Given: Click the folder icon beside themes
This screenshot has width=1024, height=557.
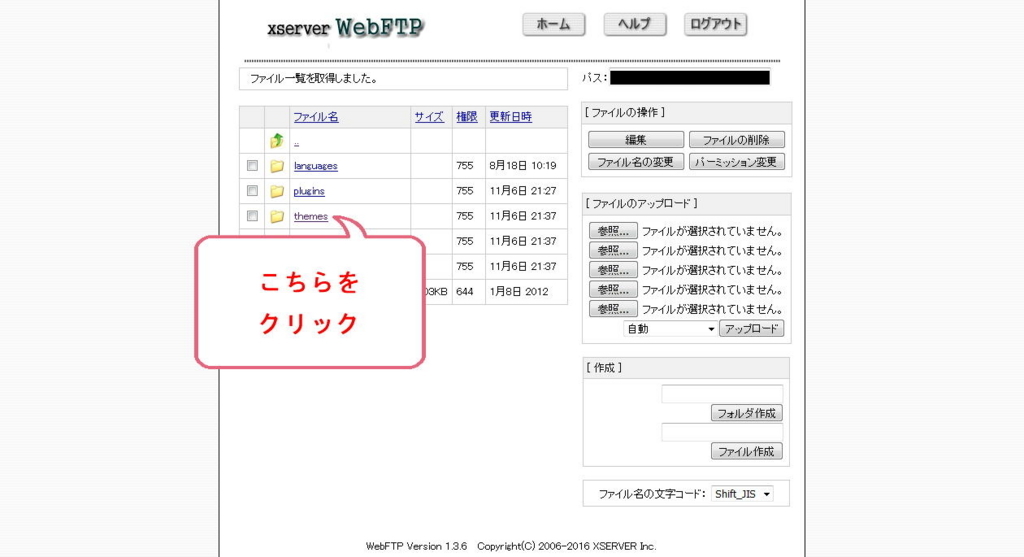Looking at the screenshot, I should [x=277, y=216].
